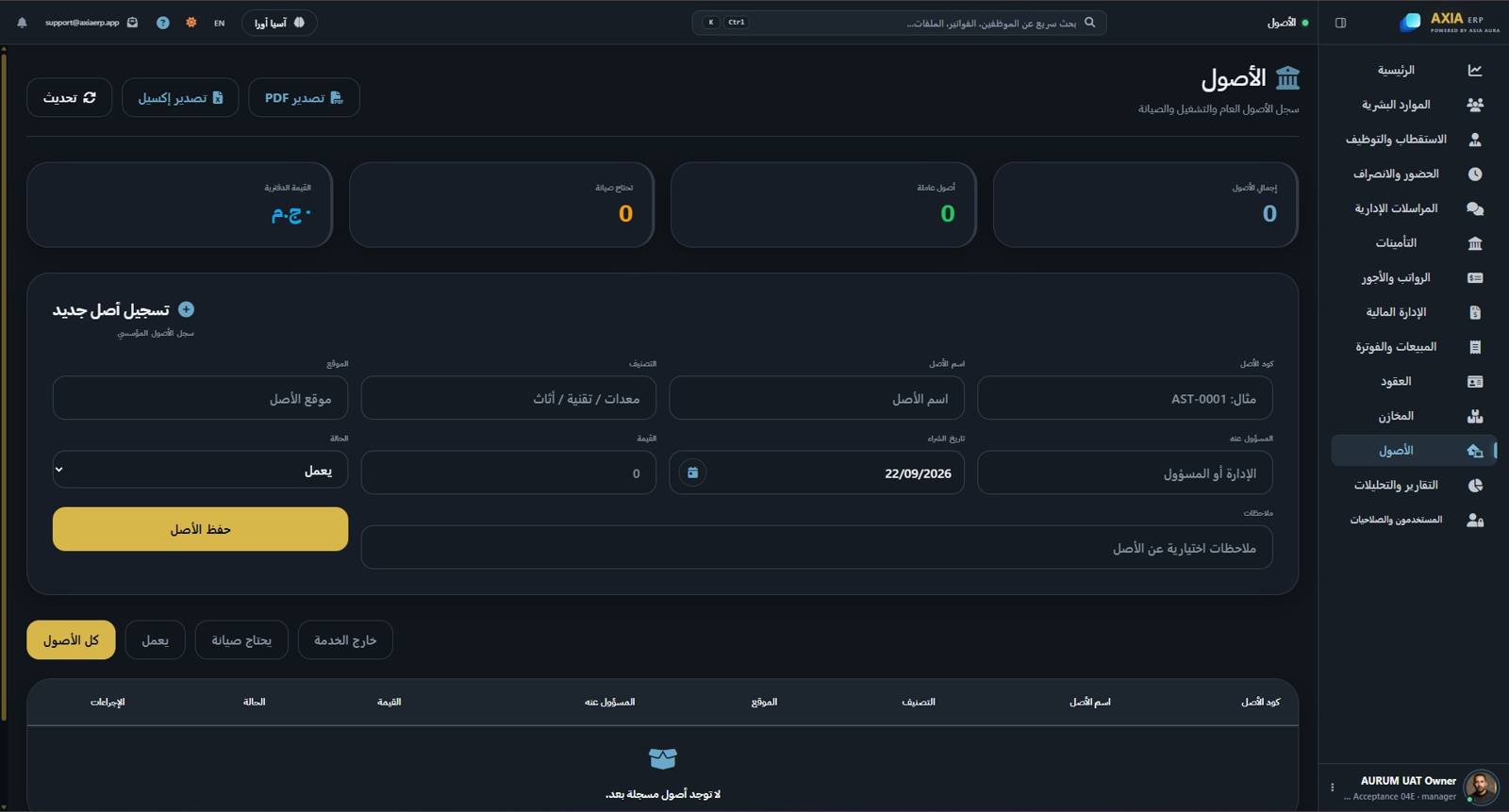Screen dimensions: 1509x812
Task: Select the يحتاج صيانة filter tab
Action: [x=241, y=640]
